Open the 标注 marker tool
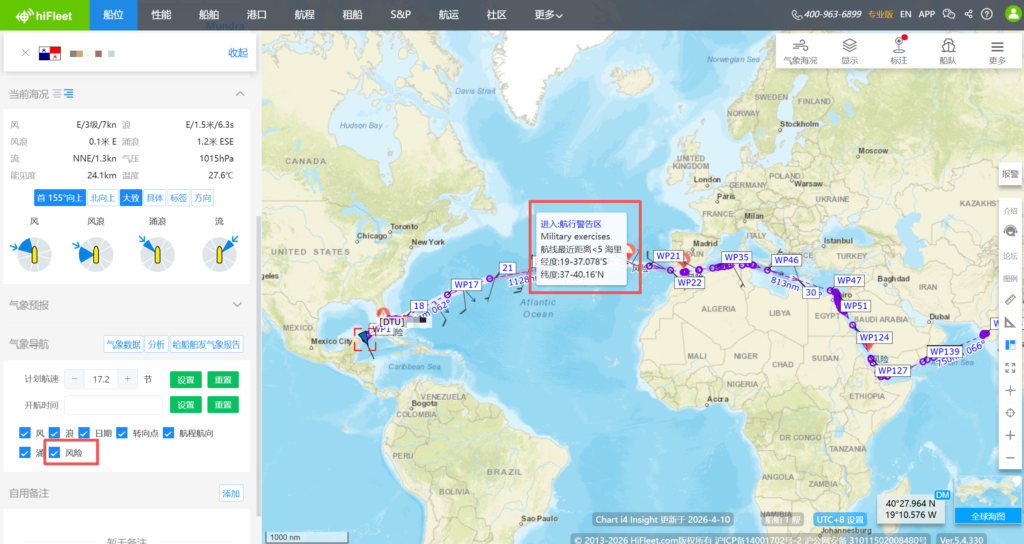 pos(898,51)
